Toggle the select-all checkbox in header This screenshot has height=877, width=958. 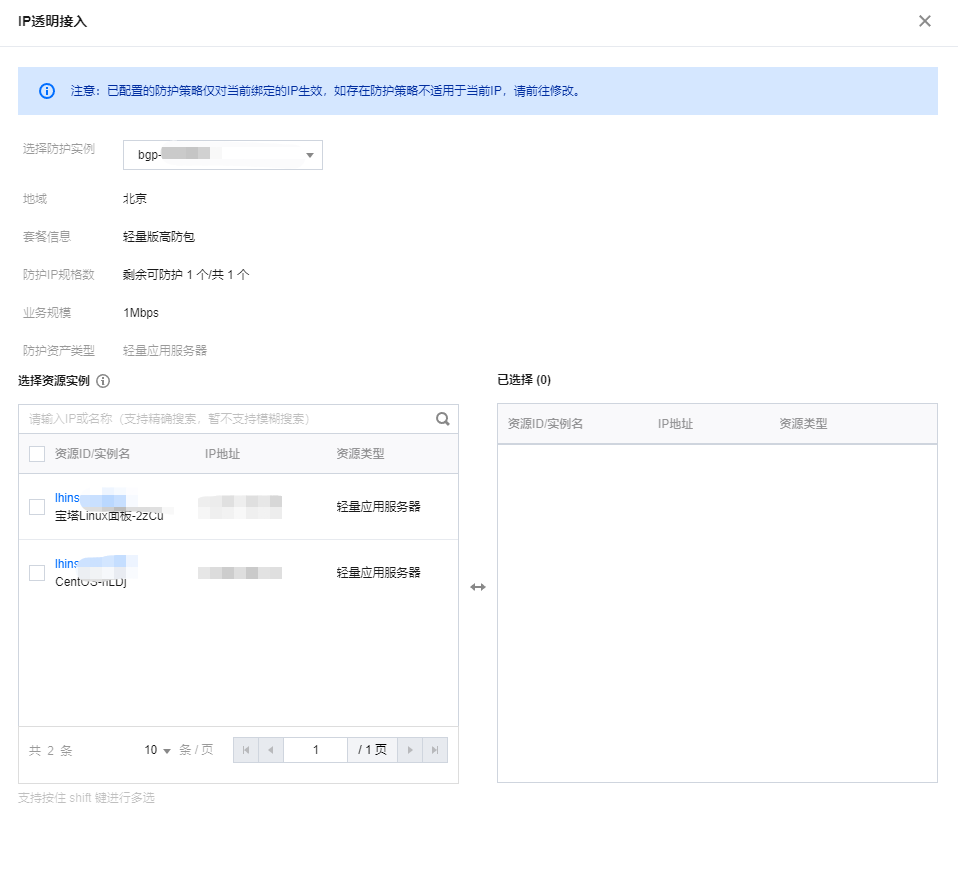tap(37, 454)
